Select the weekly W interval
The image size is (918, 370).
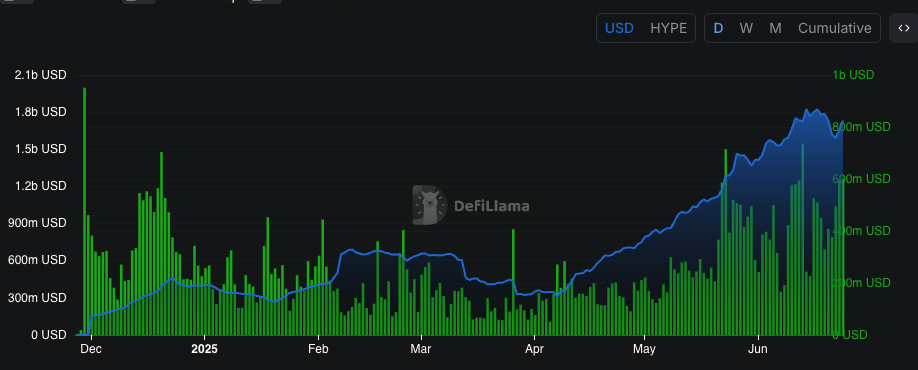[x=746, y=28]
